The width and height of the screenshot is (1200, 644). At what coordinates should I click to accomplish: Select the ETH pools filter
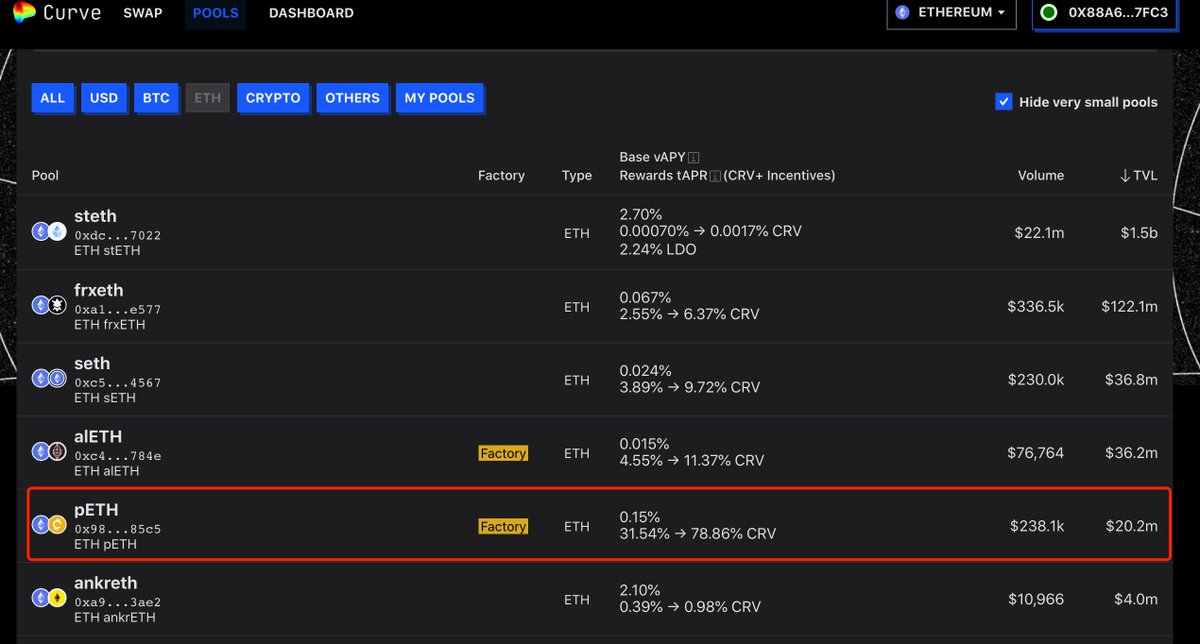pyautogui.click(x=208, y=98)
